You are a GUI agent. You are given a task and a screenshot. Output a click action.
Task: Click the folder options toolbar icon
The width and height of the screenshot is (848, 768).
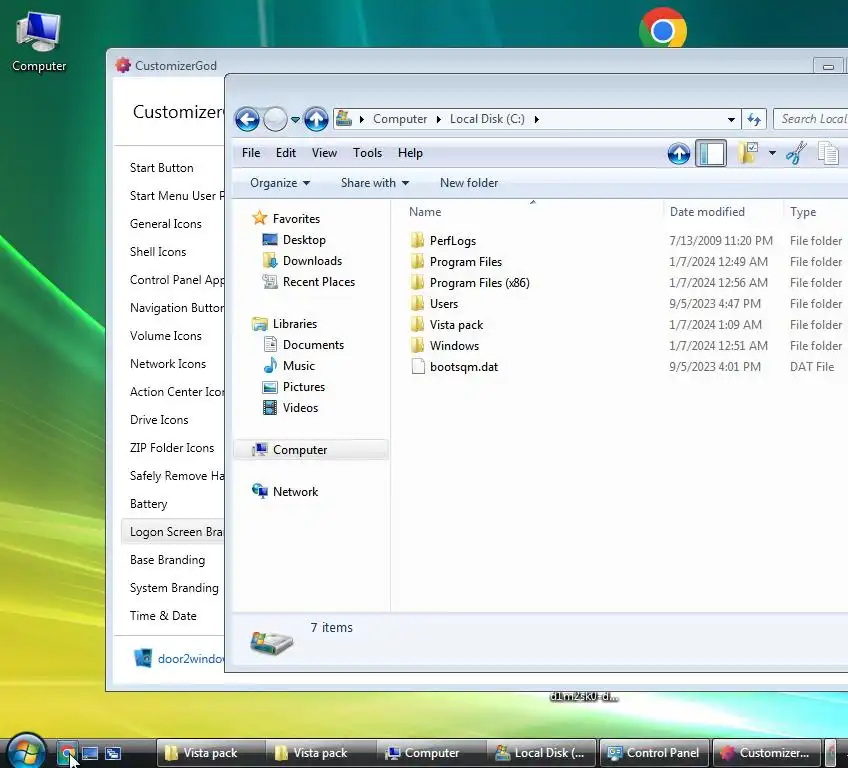click(748, 153)
